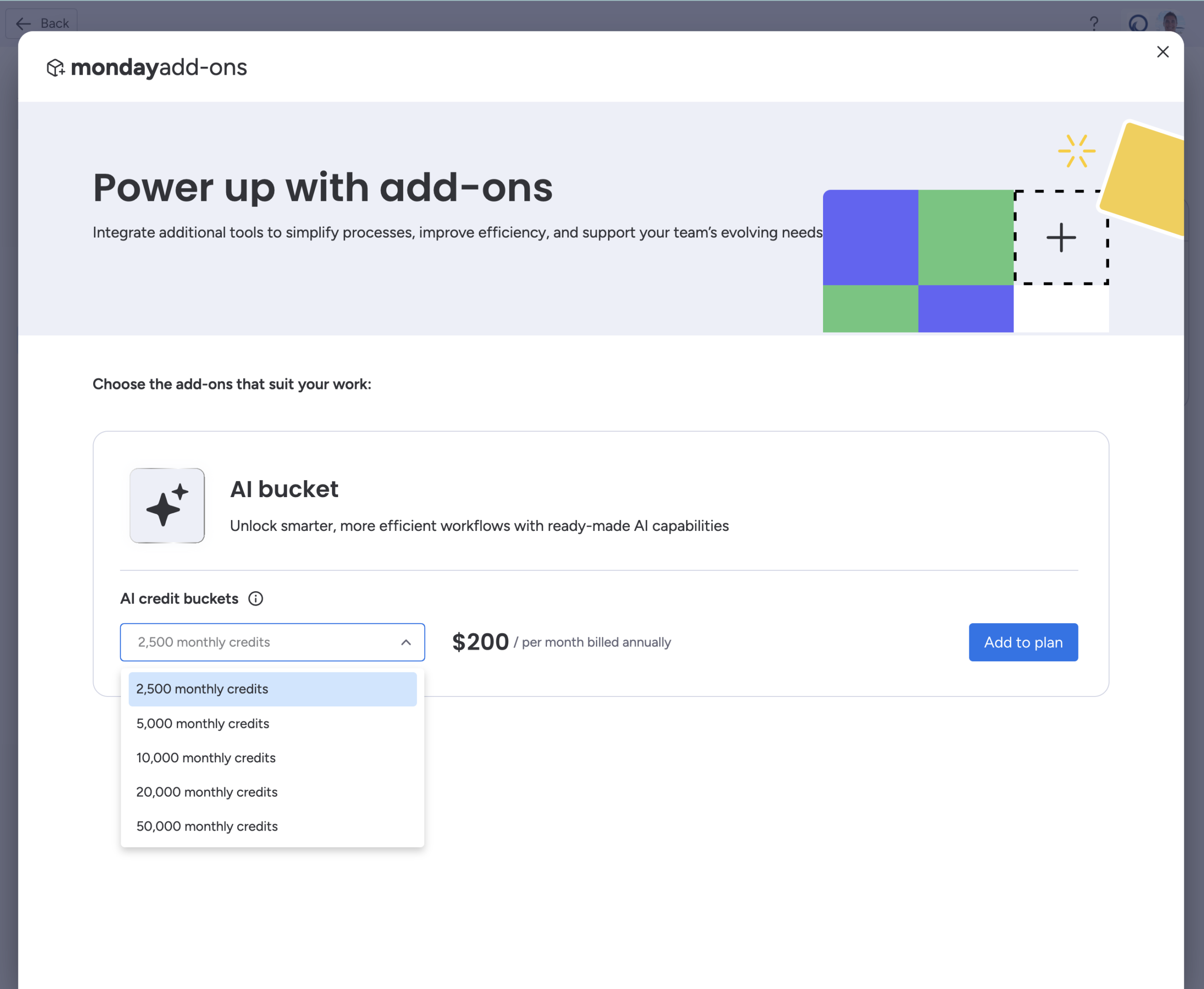Screen dimensions: 1204x989
Task: Click the info icon beside AI credit buckets
Action: click(x=256, y=599)
